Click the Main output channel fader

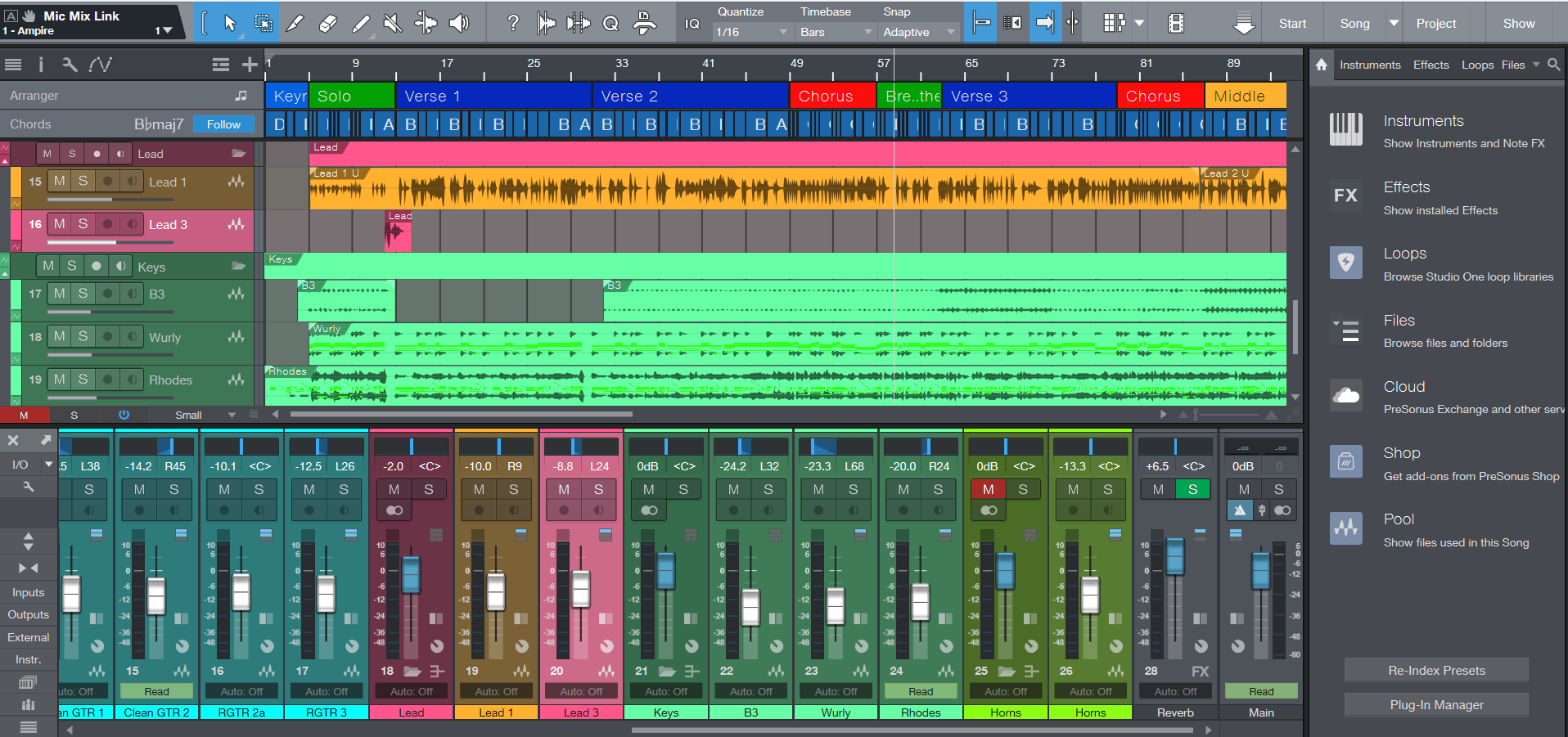click(1260, 570)
